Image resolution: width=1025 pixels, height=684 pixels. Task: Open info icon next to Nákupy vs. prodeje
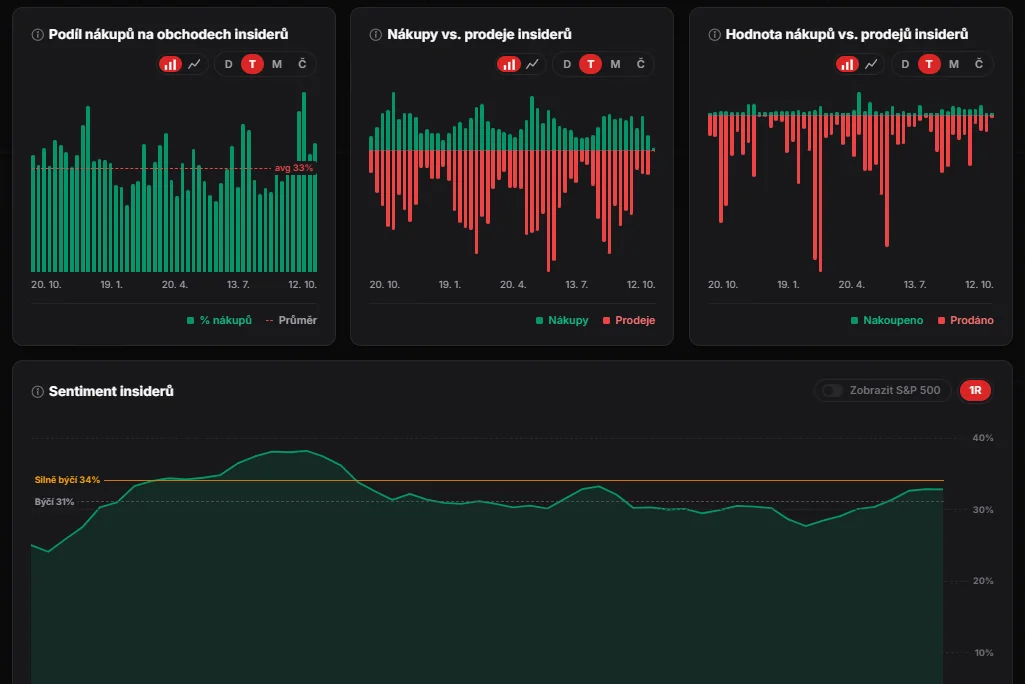376,35
